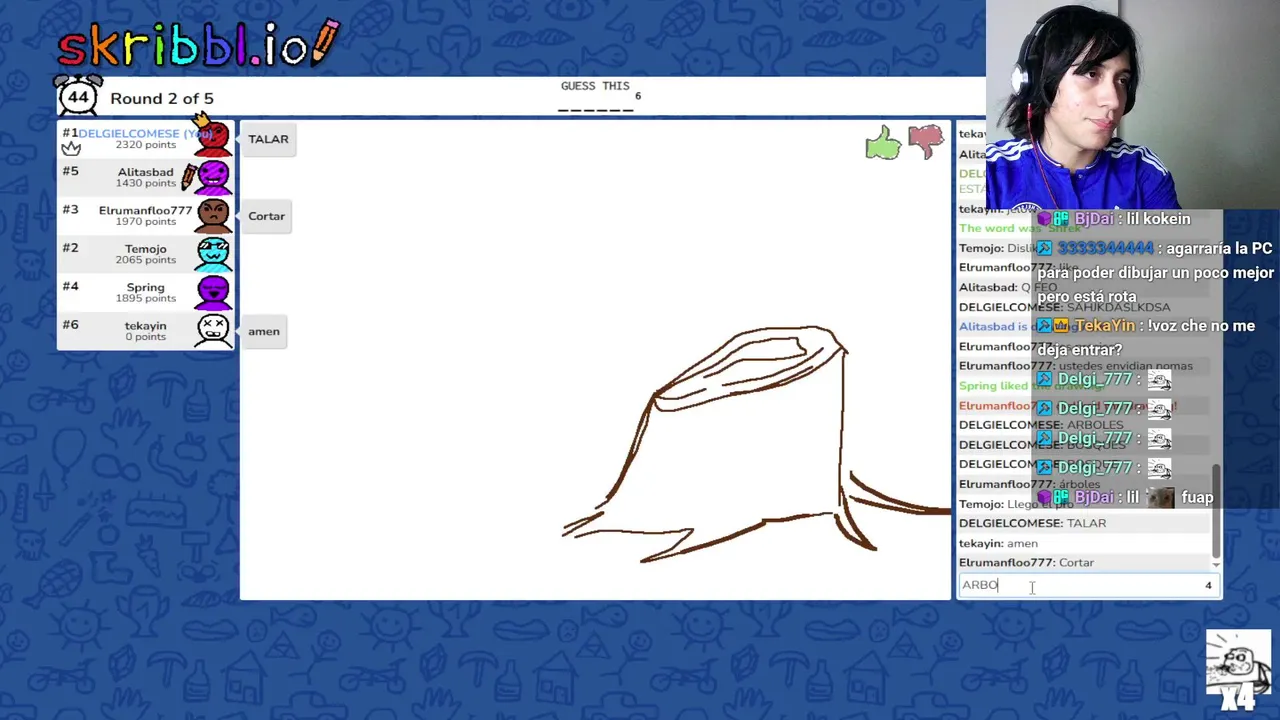Click the crown icon under rank #1
Screen dimensions: 1280x720
point(71,149)
